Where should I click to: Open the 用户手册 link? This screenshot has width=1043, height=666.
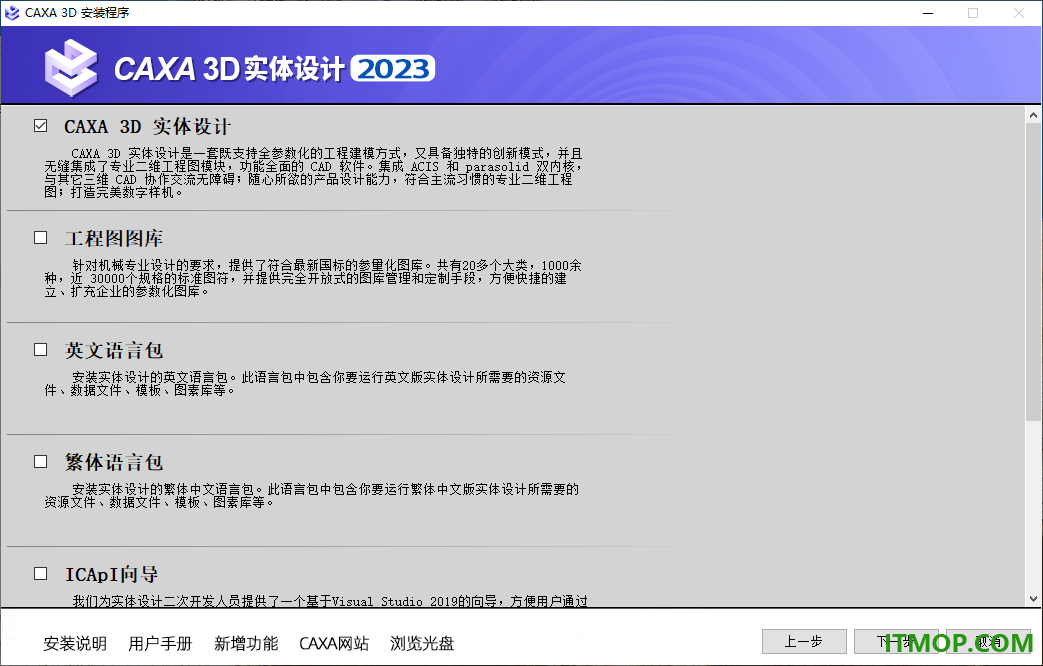(160, 643)
